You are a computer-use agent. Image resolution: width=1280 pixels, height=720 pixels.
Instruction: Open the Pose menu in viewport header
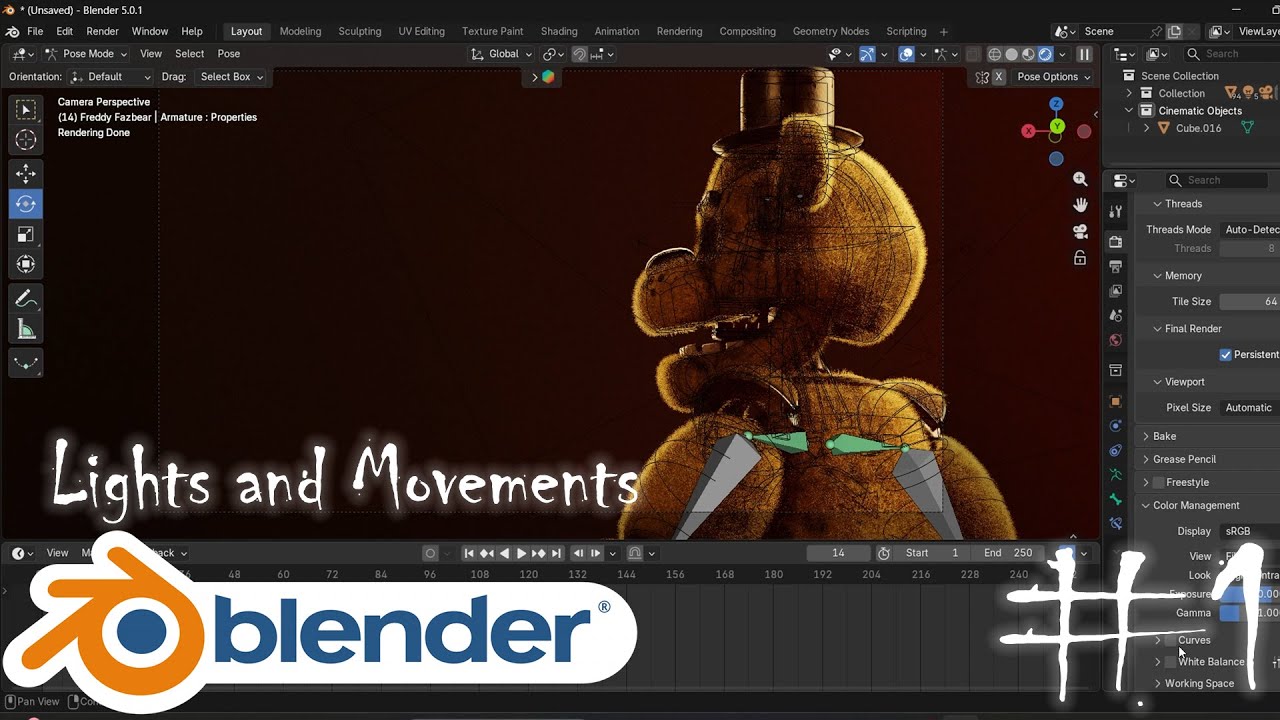(x=229, y=54)
